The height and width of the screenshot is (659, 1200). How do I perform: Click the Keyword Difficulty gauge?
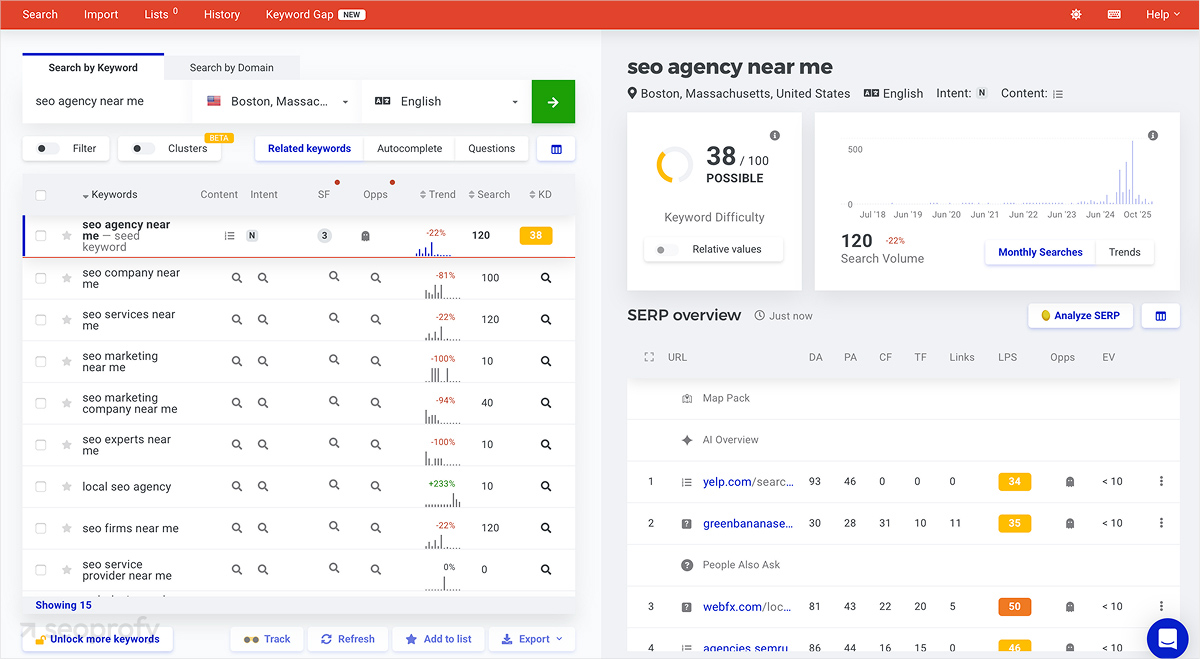tap(673, 166)
